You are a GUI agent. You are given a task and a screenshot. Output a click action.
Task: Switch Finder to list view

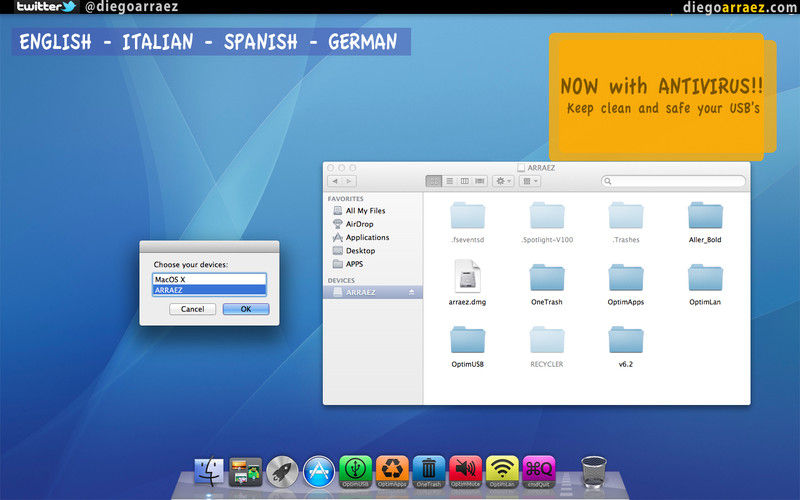(x=449, y=181)
